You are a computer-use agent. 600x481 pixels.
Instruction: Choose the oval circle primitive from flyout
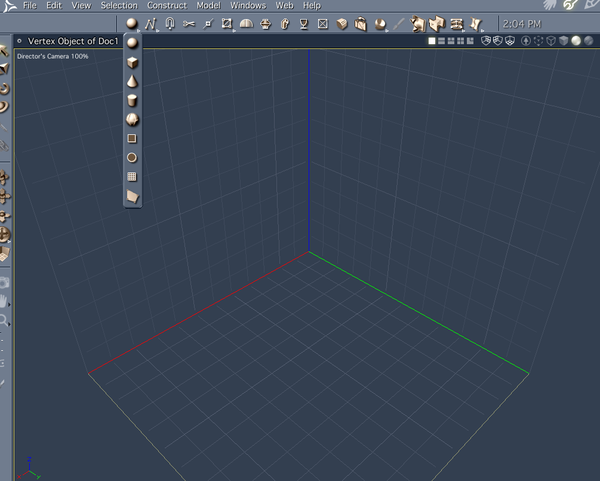(x=132, y=157)
